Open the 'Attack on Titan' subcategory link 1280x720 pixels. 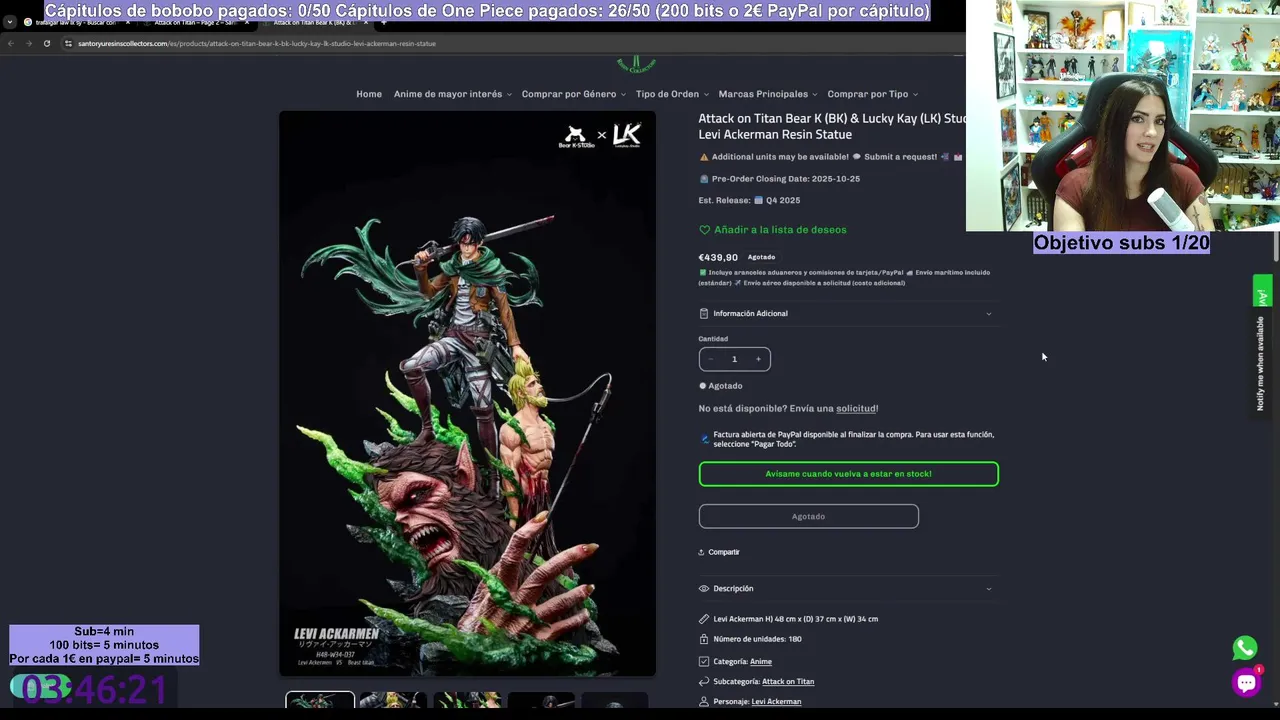[788, 682]
